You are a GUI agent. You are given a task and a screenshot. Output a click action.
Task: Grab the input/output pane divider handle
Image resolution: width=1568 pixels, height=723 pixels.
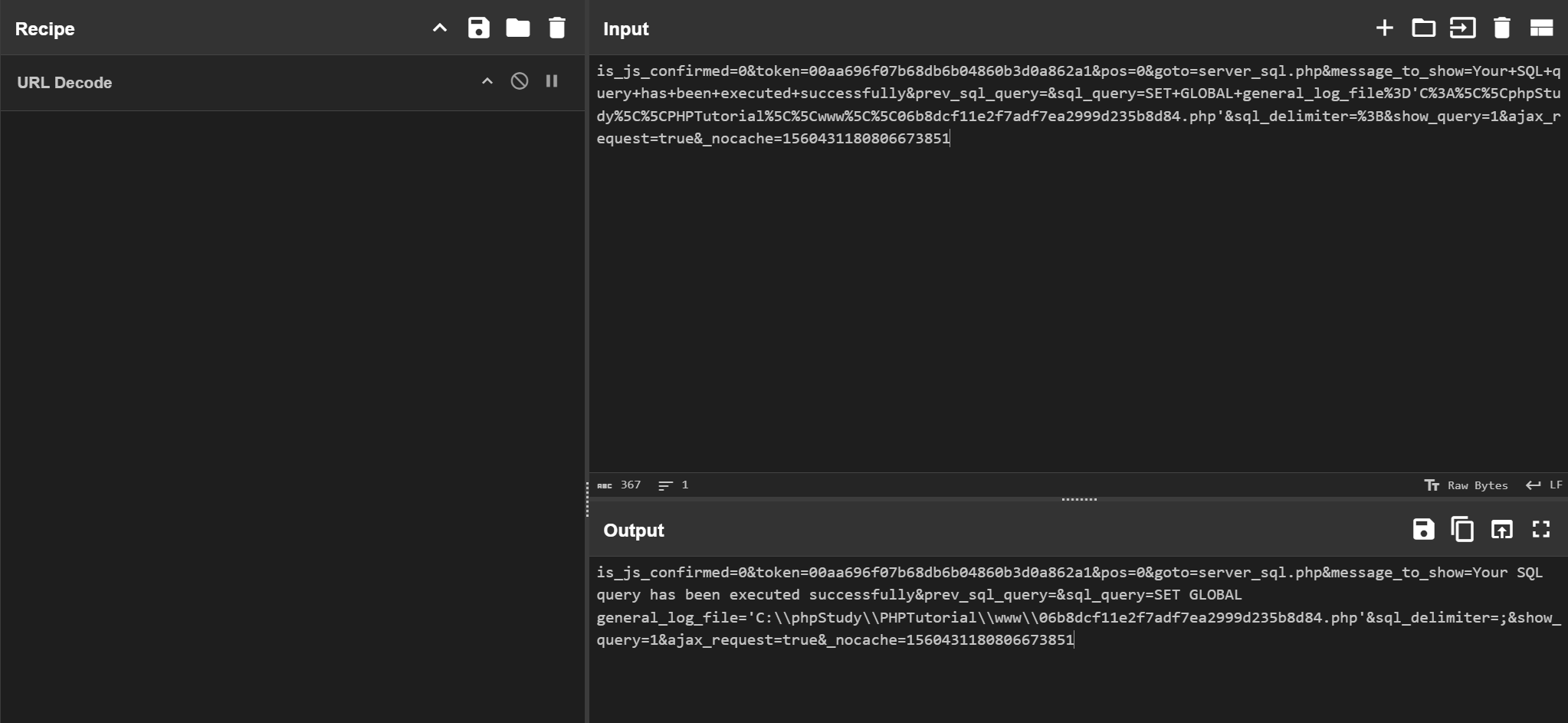(x=1079, y=499)
